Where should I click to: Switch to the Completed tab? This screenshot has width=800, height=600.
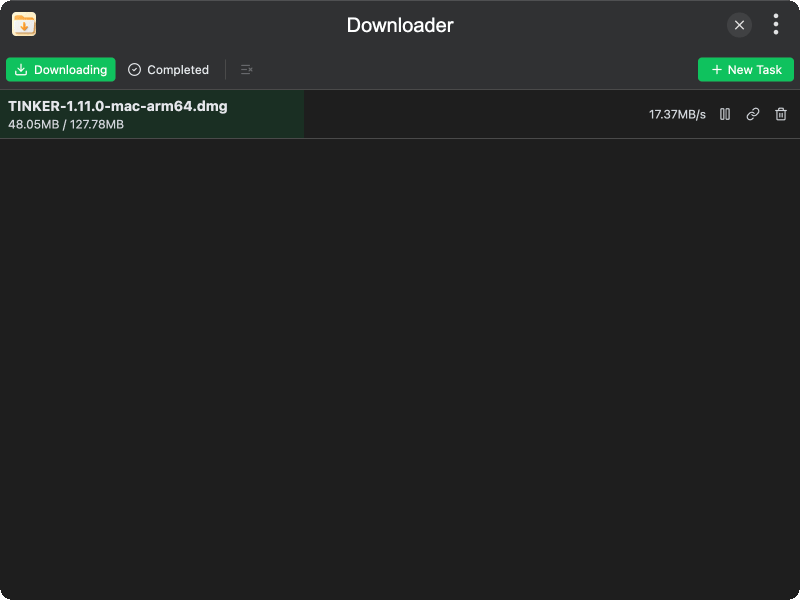tap(168, 69)
